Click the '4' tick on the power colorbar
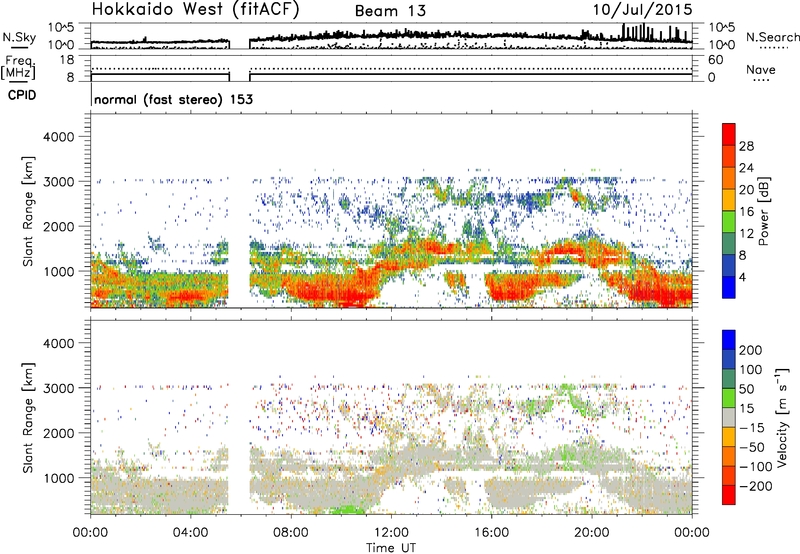The image size is (800, 554). (x=742, y=277)
